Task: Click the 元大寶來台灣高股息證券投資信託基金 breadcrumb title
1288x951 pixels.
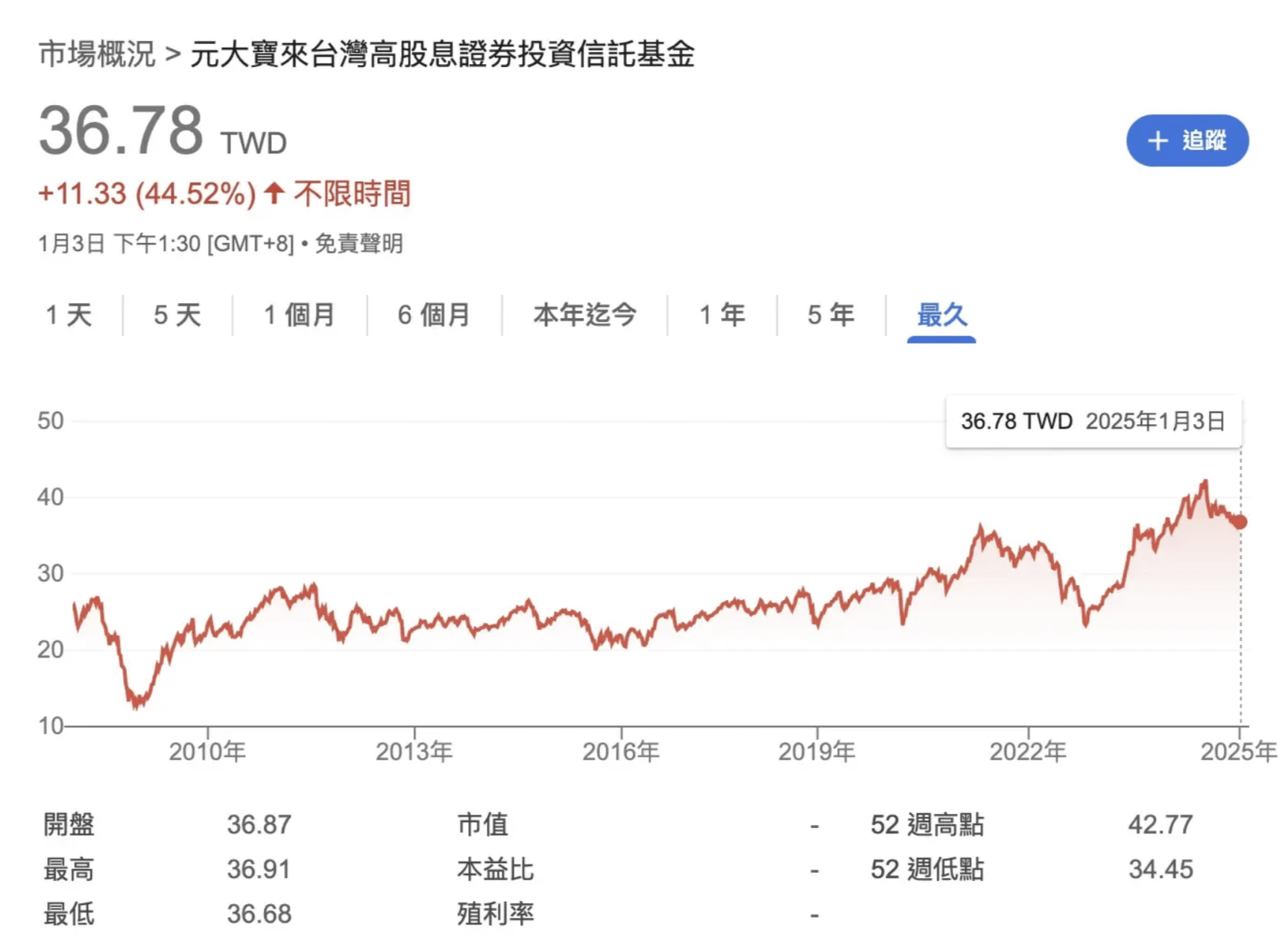Action: (x=442, y=54)
